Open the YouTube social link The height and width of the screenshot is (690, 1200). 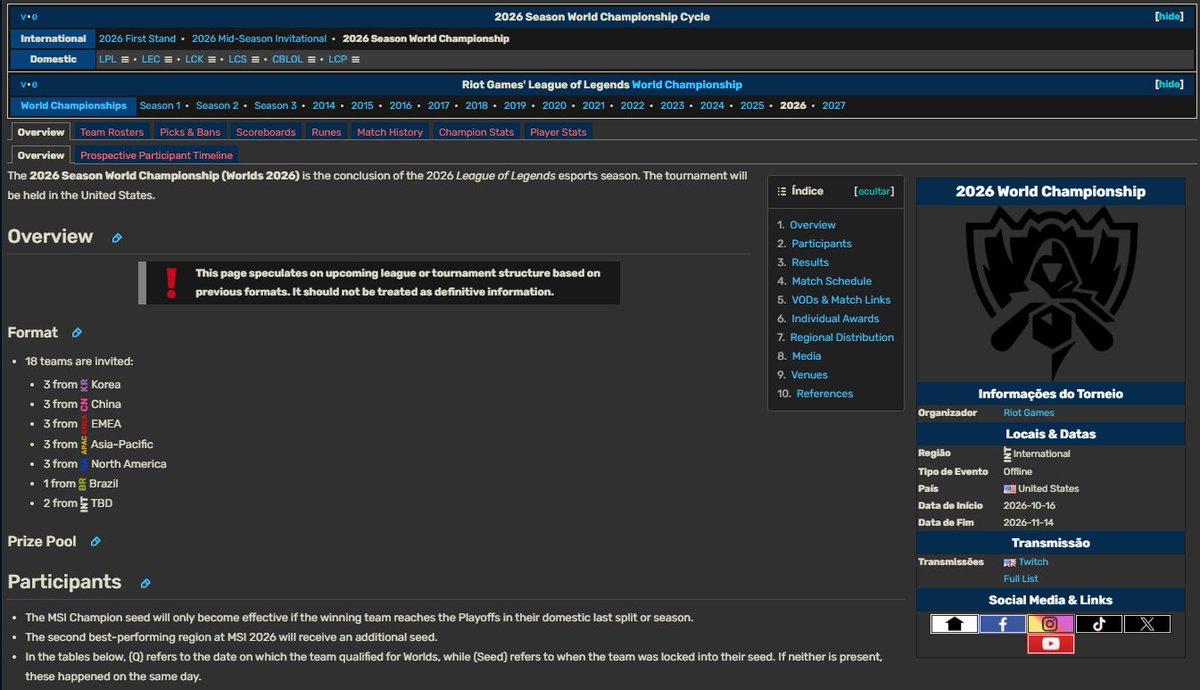point(1051,644)
